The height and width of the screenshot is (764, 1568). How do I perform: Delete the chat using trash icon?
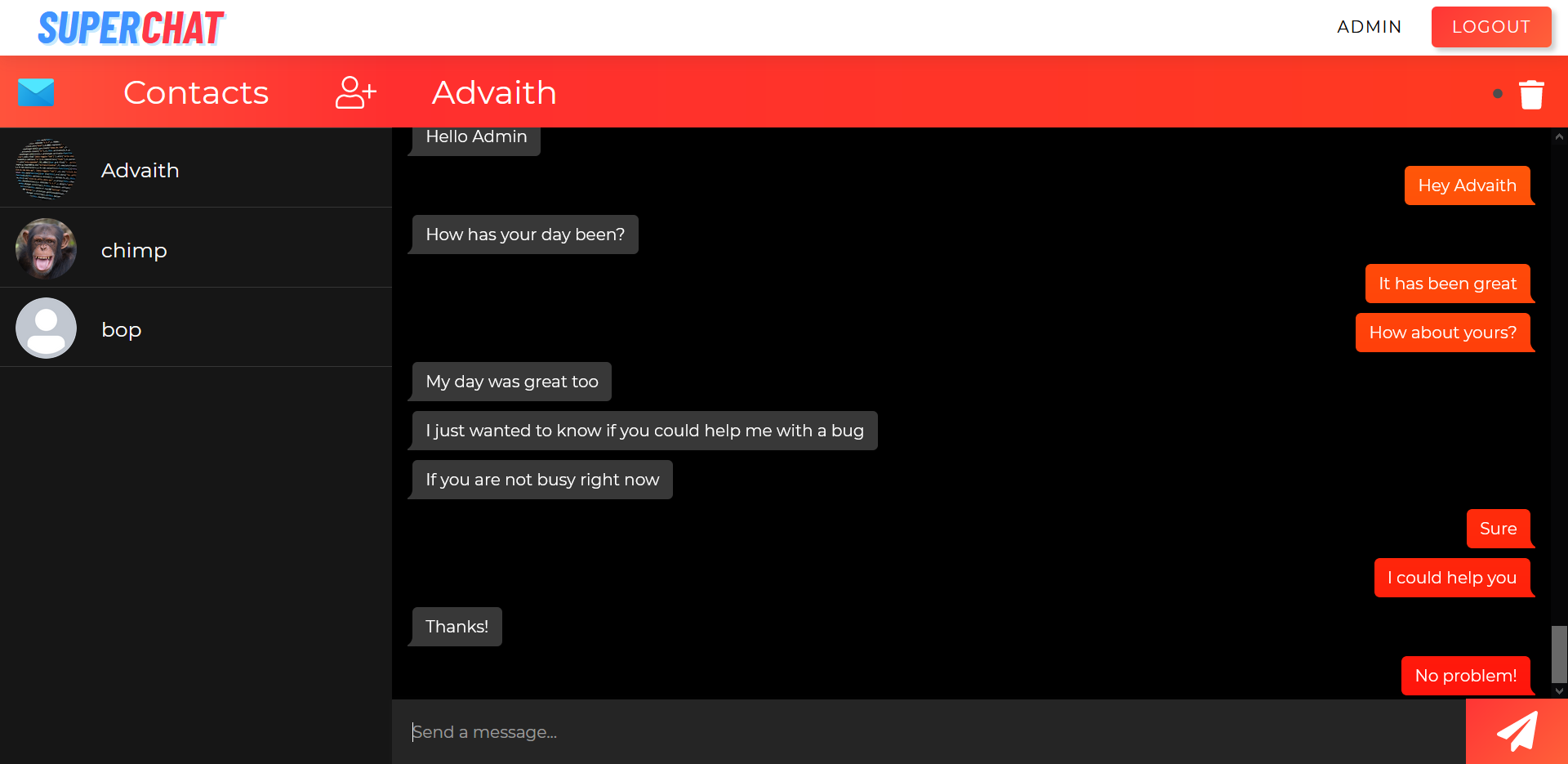1531,94
